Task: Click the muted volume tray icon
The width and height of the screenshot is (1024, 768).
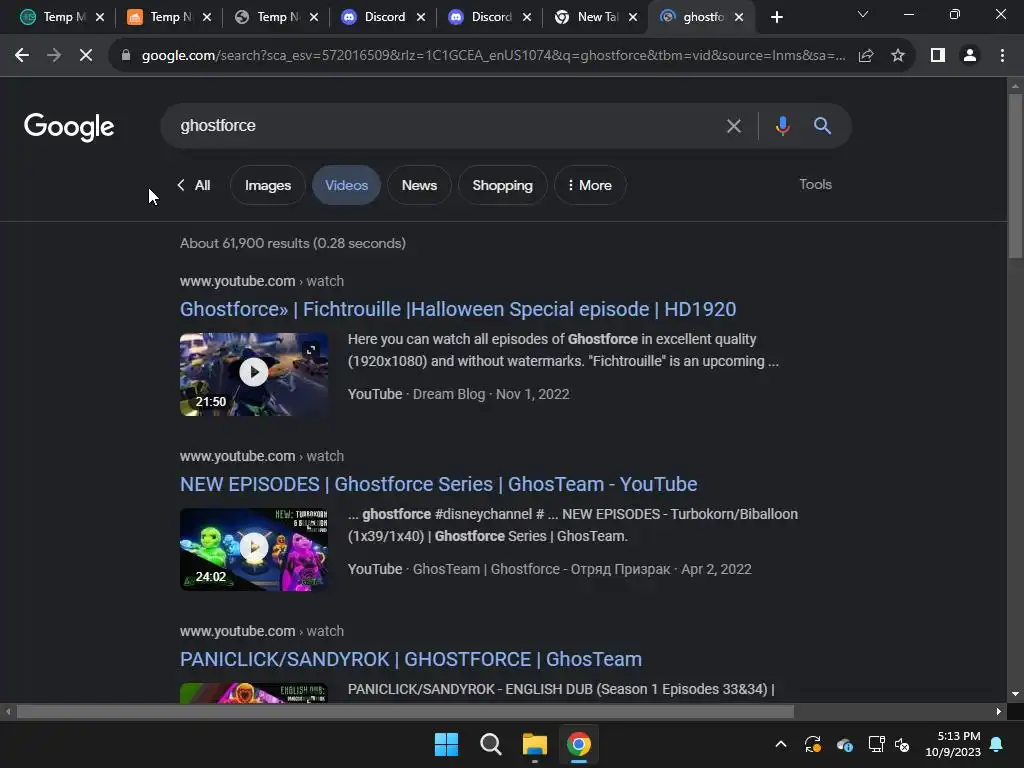Action: [903, 744]
